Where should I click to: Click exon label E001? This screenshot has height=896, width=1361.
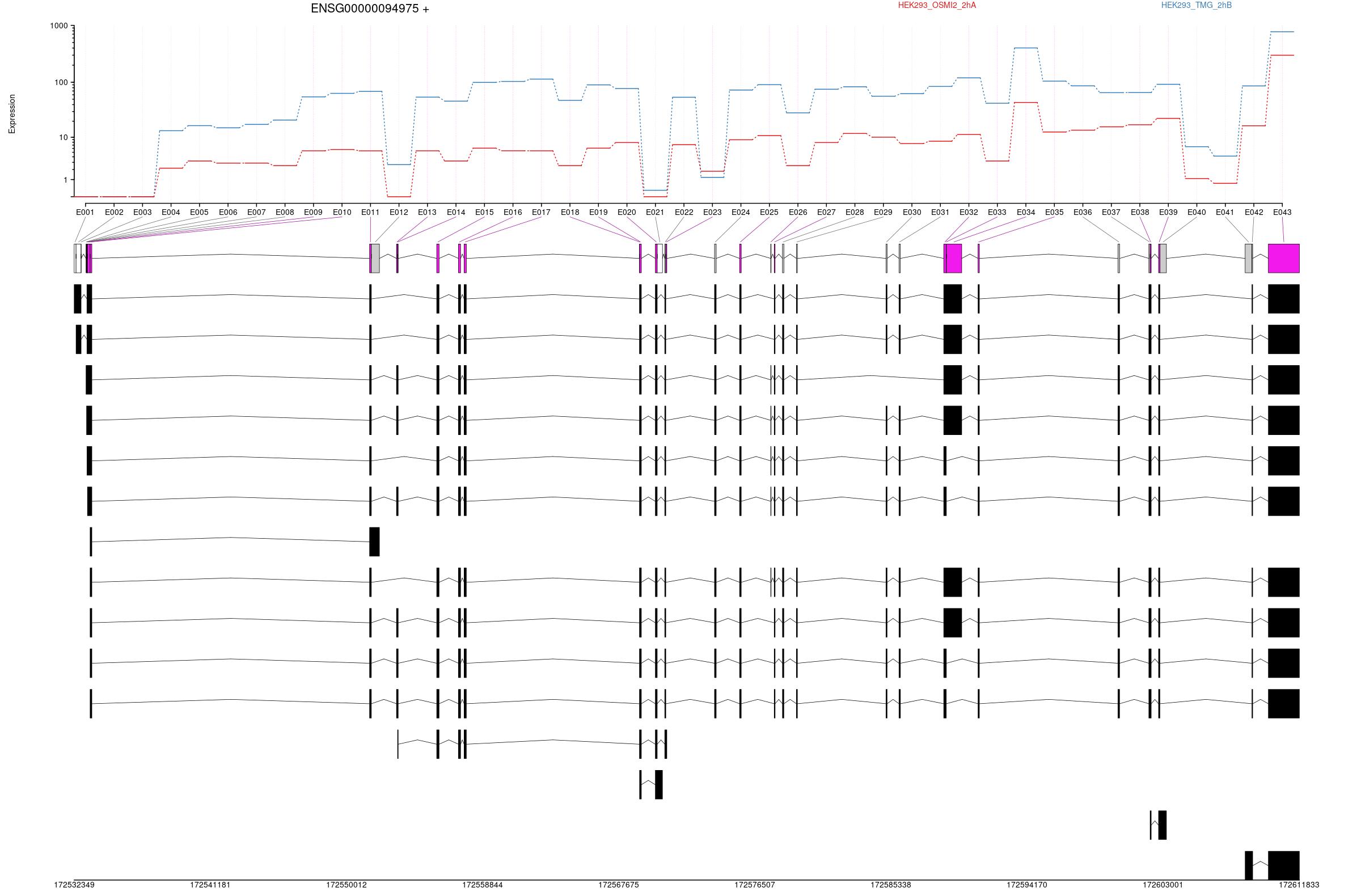pos(85,212)
